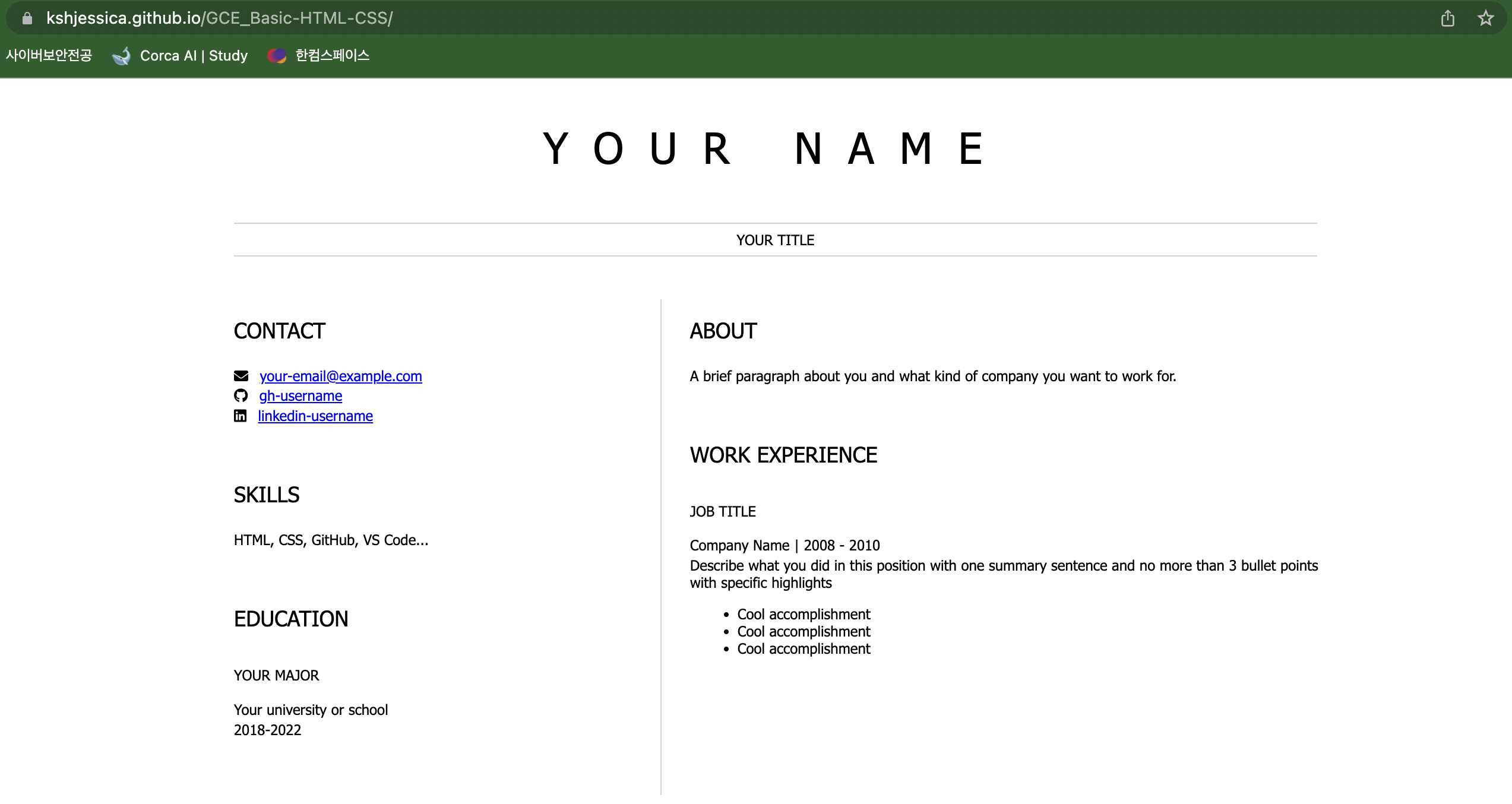Screen dimensions: 1512x804
Task: Click the URL address bar text
Action: 219,18
